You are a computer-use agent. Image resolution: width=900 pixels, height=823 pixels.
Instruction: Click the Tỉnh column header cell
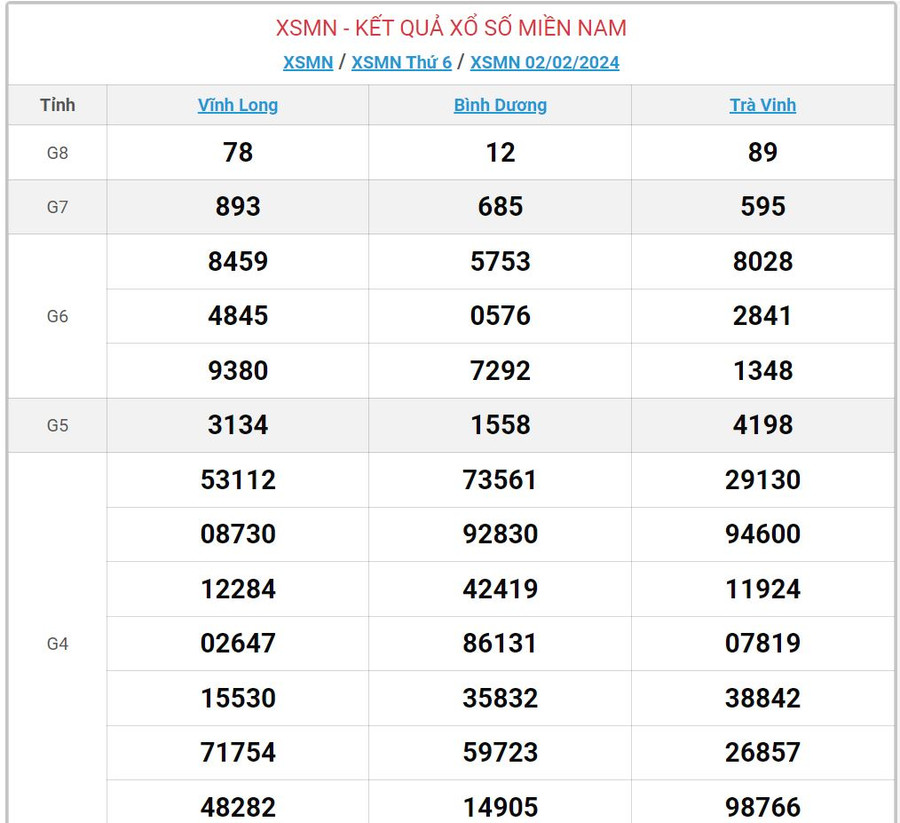tap(57, 105)
